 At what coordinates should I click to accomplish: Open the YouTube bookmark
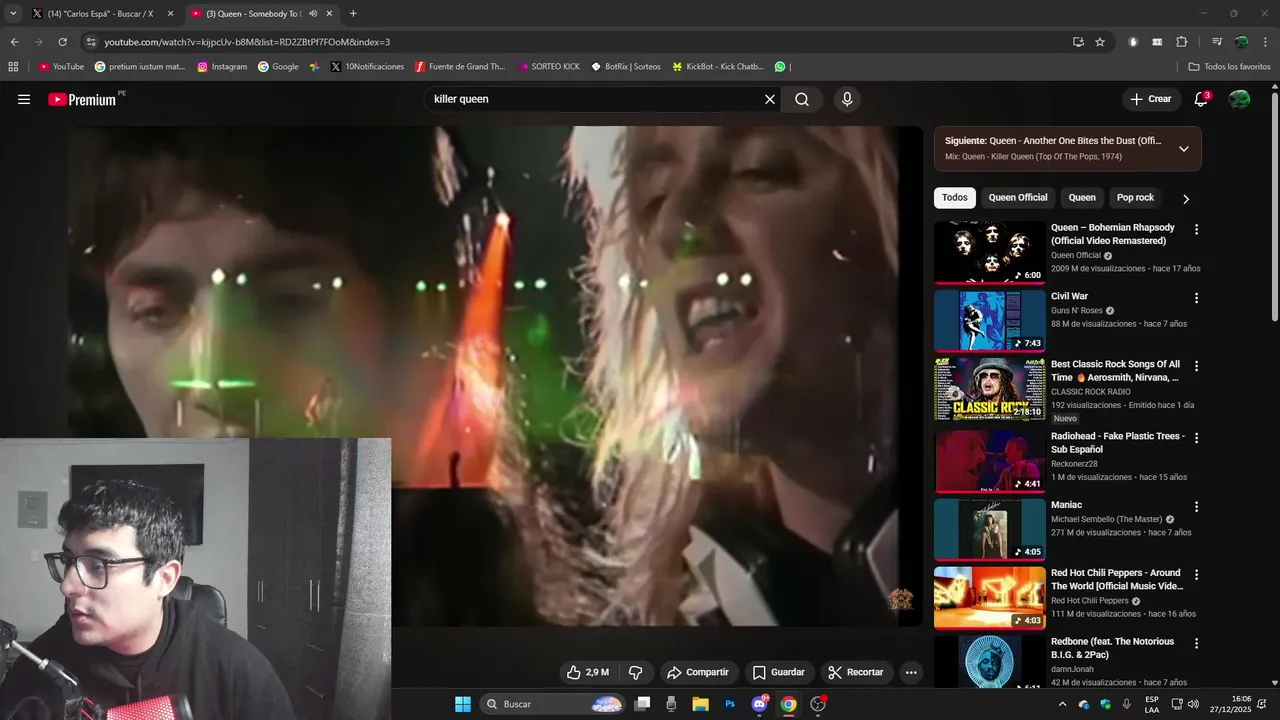[61, 67]
